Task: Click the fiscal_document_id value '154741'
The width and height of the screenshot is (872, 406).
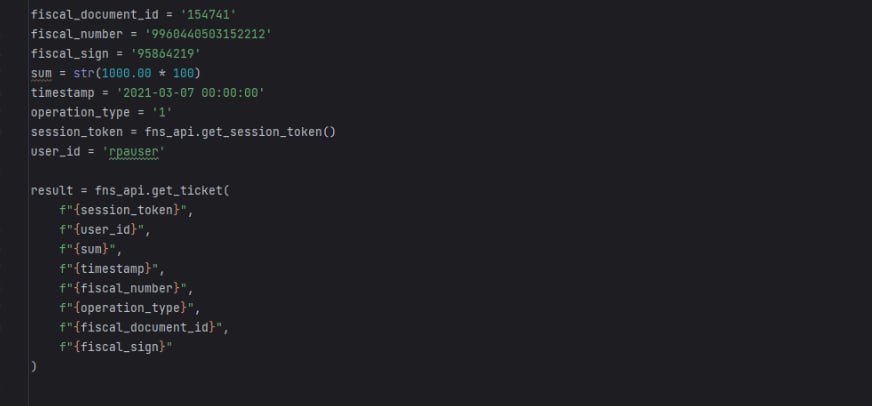Action: tap(188, 16)
